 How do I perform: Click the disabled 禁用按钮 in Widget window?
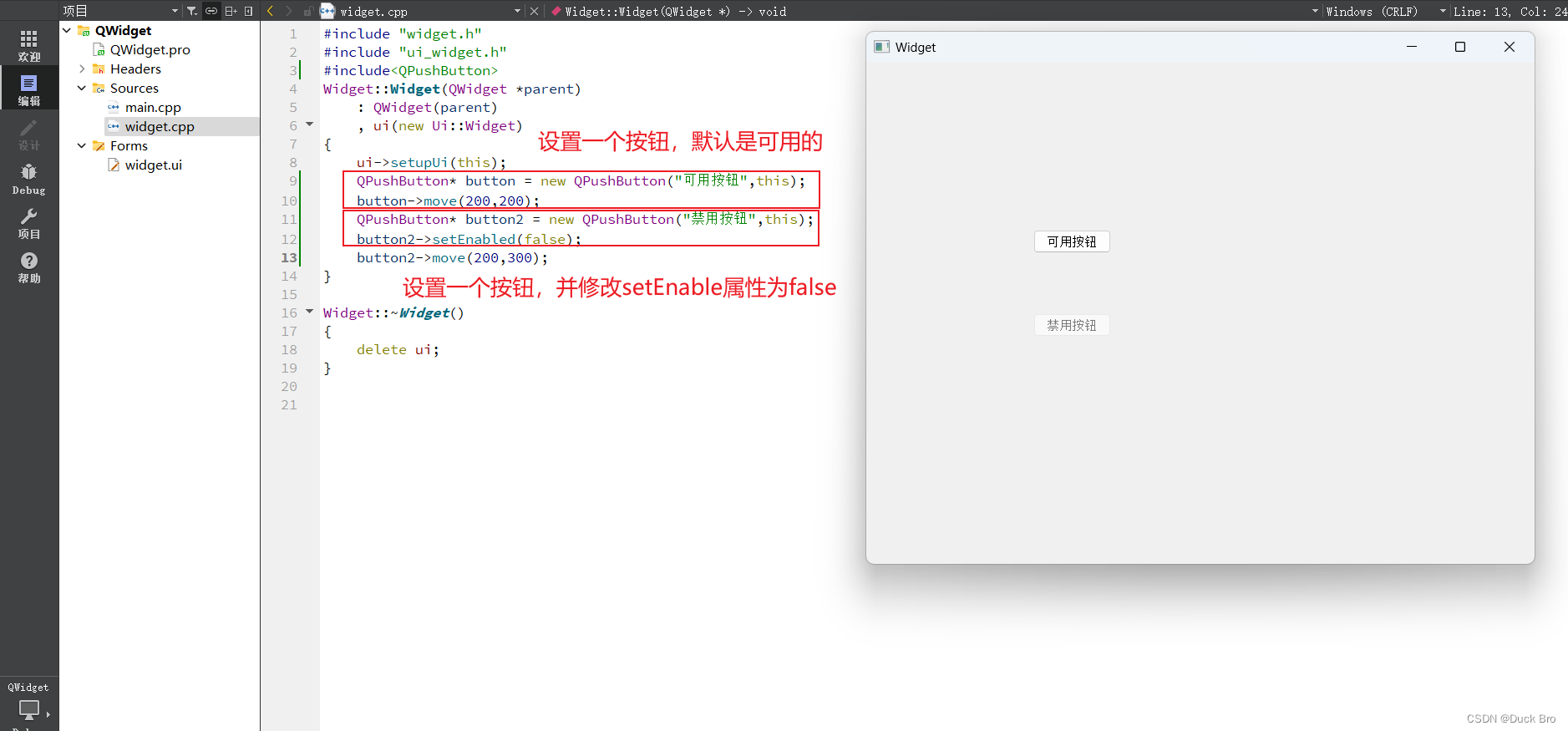point(1072,325)
